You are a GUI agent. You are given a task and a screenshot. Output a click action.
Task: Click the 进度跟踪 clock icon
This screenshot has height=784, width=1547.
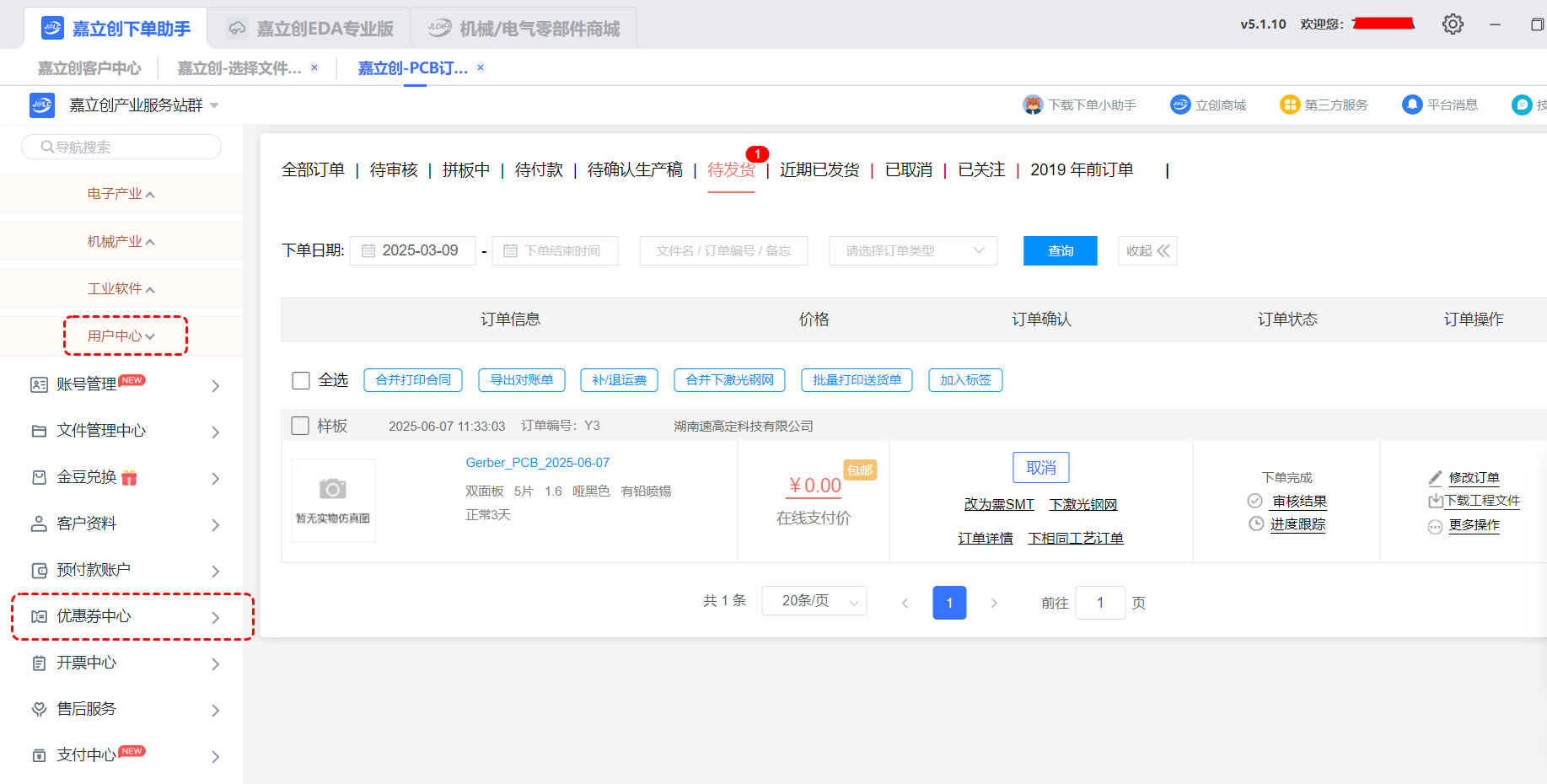point(1256,524)
